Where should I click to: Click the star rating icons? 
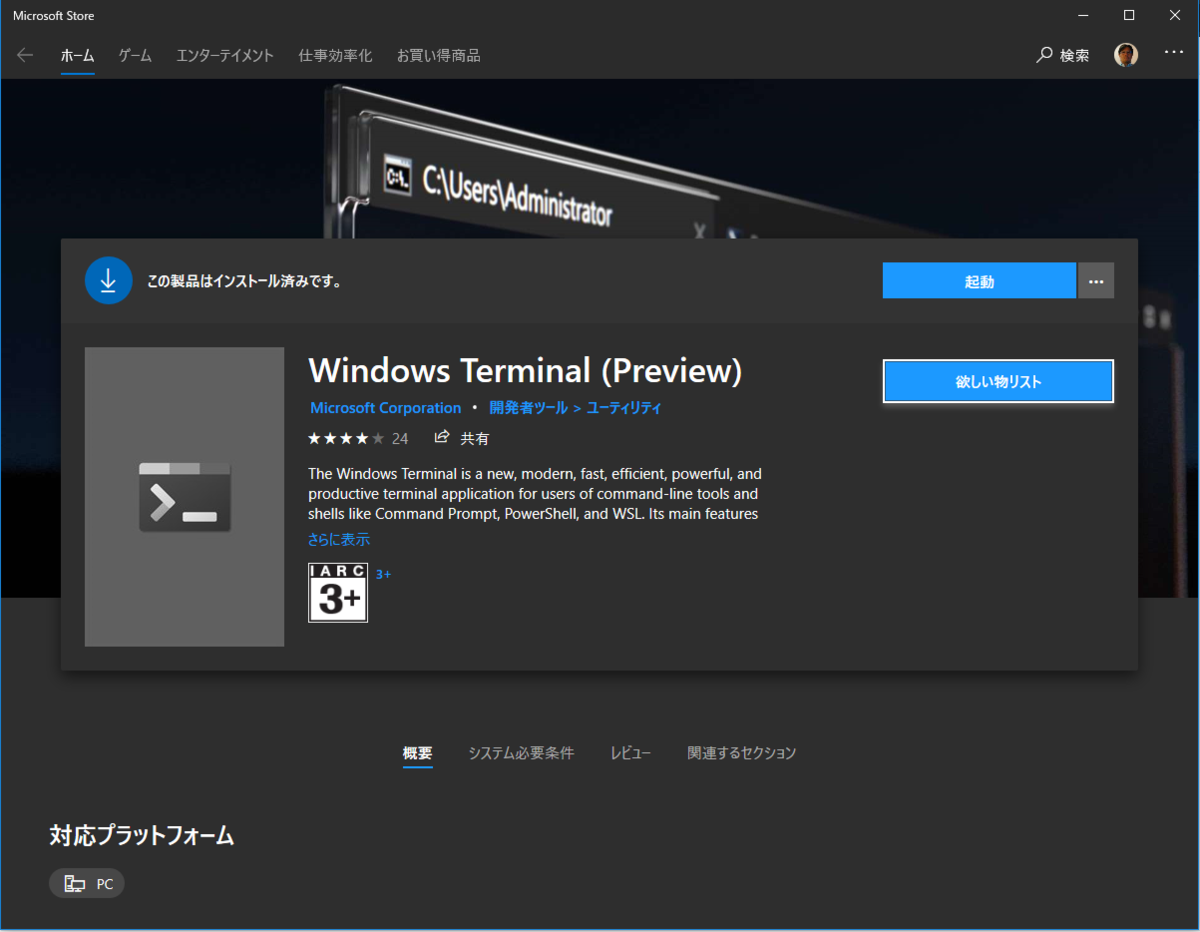[346, 438]
